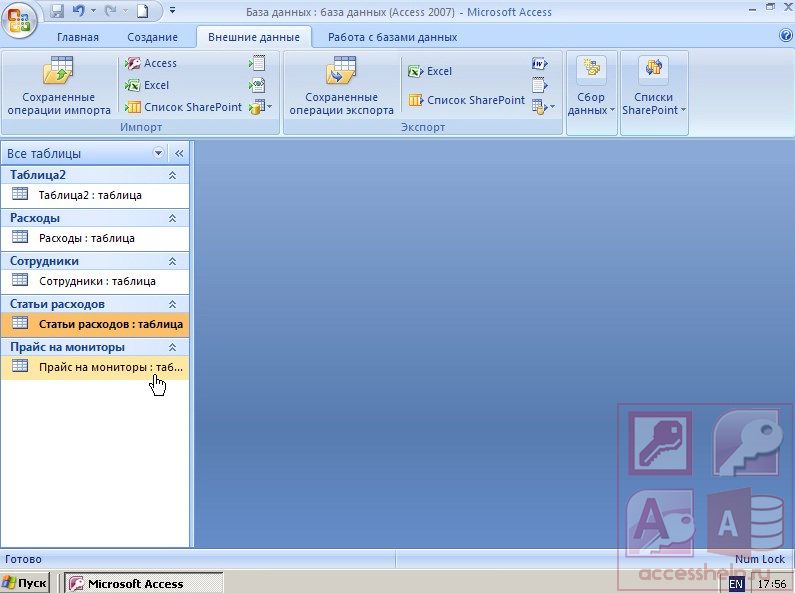Open Customize Quick Access Toolbar menu
This screenshot has height=593, width=795.
coord(172,11)
